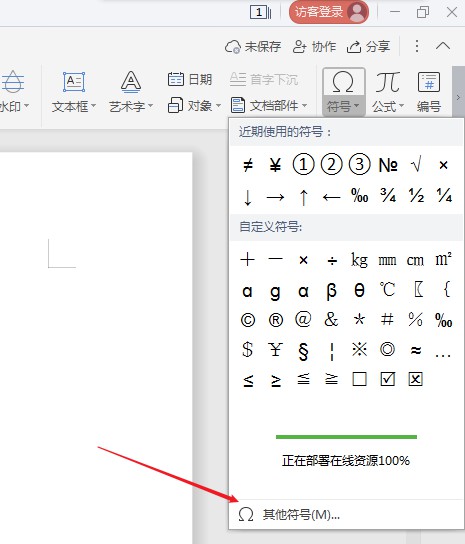
Task: Insert the crossed box ☒ symbol
Action: (x=415, y=379)
